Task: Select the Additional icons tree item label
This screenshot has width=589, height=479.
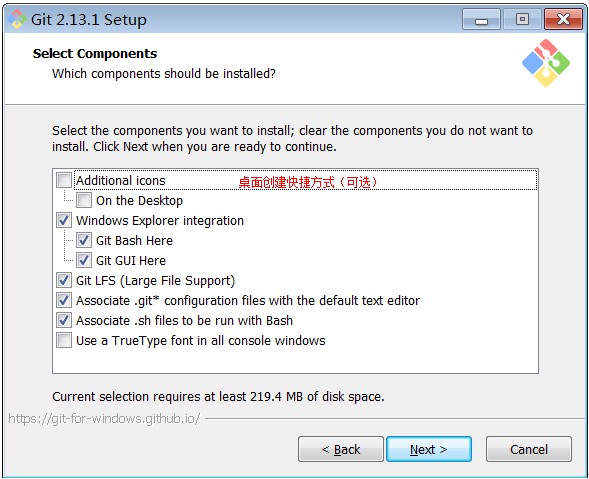Action: [121, 180]
